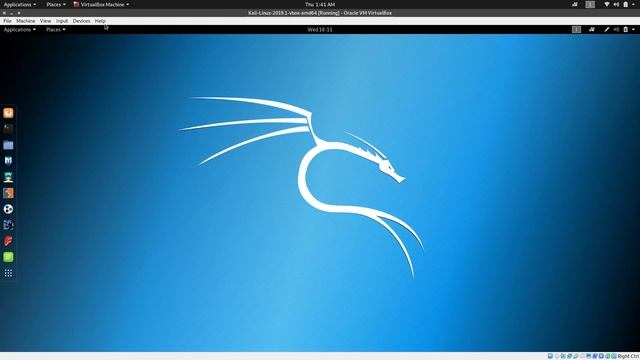Screen dimensions: 640x360
Task: Expand the Kali guest Places menu
Action: coord(56,29)
